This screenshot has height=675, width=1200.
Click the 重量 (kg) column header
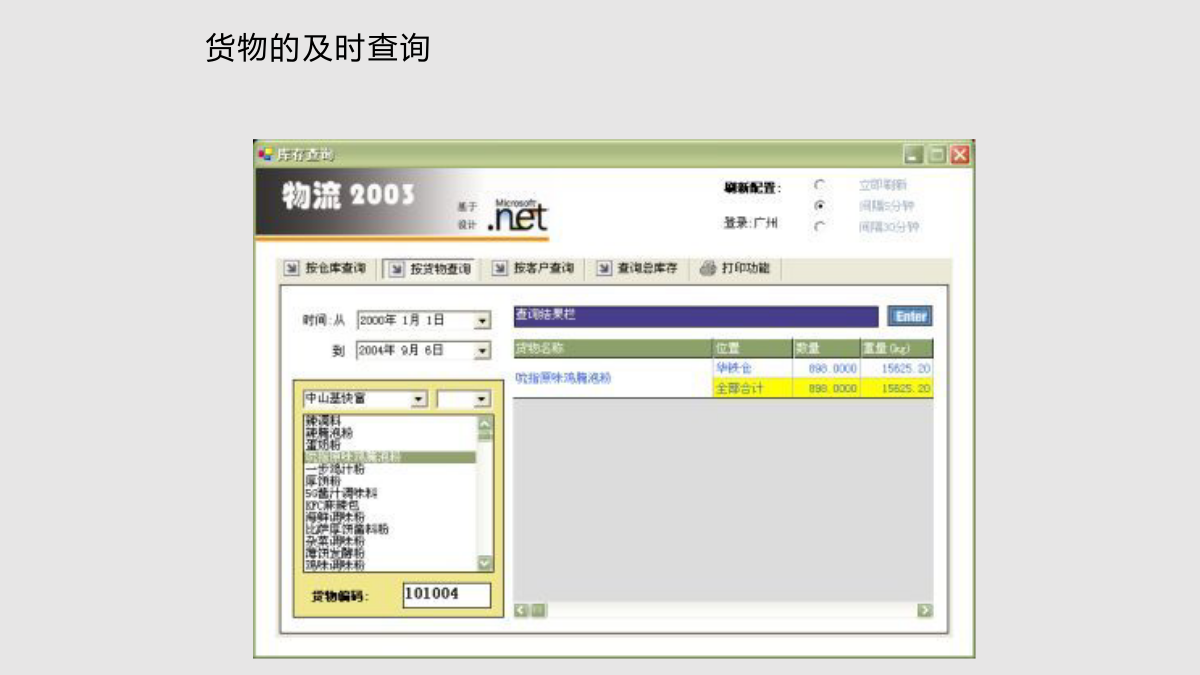tap(896, 349)
